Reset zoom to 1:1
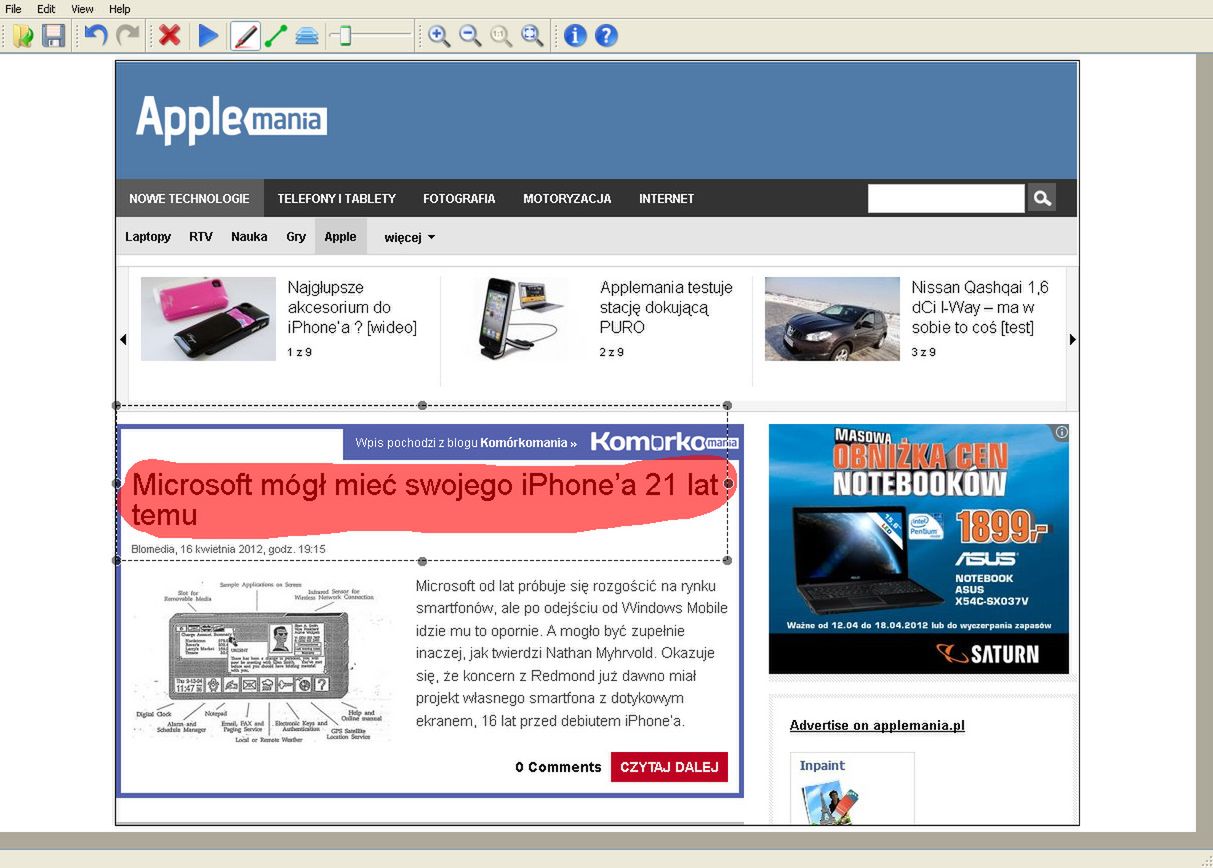Image resolution: width=1213 pixels, height=868 pixels. tap(501, 36)
